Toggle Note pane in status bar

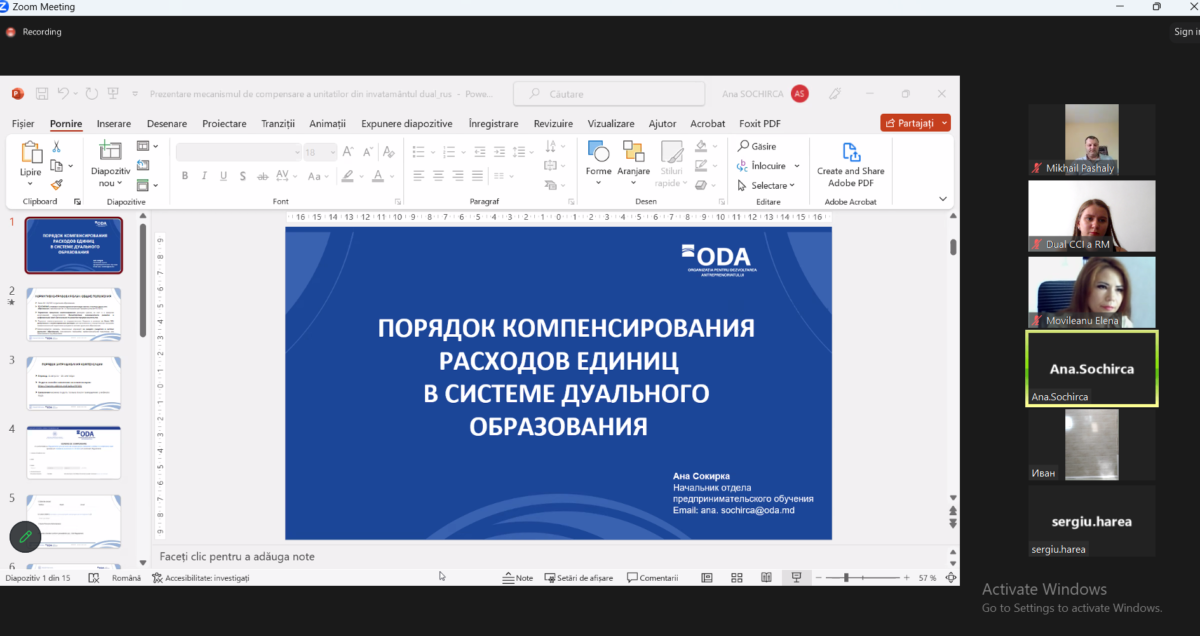(517, 578)
